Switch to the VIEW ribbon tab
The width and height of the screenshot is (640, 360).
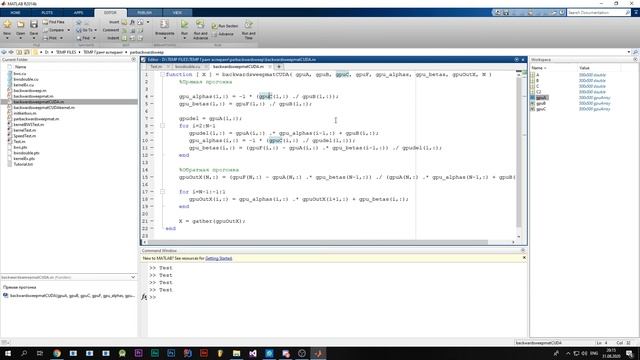coord(177,13)
